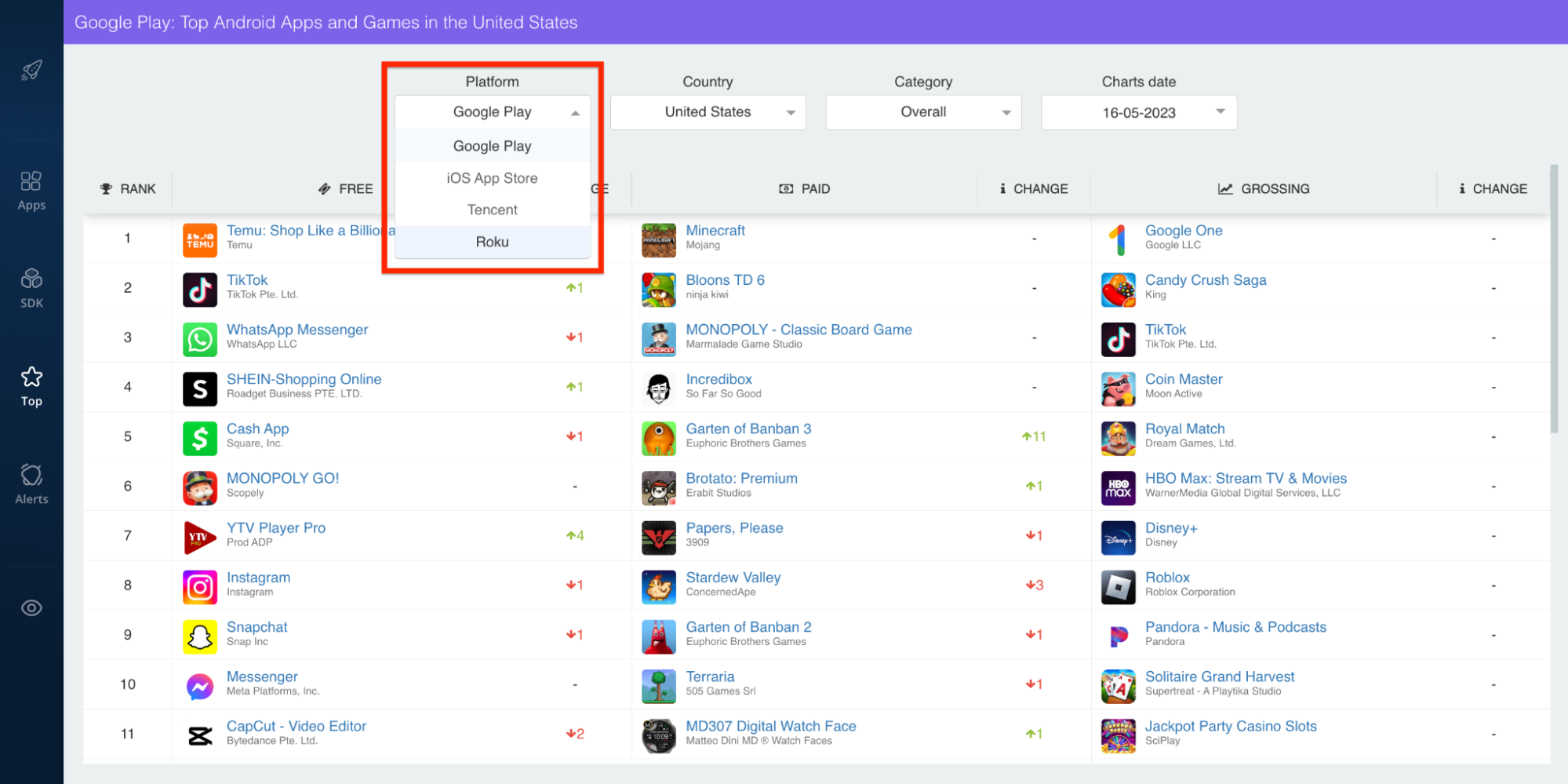Screen dimensions: 1568x784
Task: Click the Cash App icon
Action: pos(200,438)
